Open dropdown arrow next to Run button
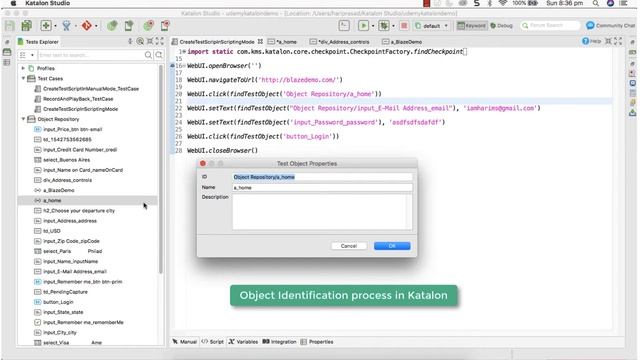Image resolution: width=640 pixels, height=360 pixels. 373,26
